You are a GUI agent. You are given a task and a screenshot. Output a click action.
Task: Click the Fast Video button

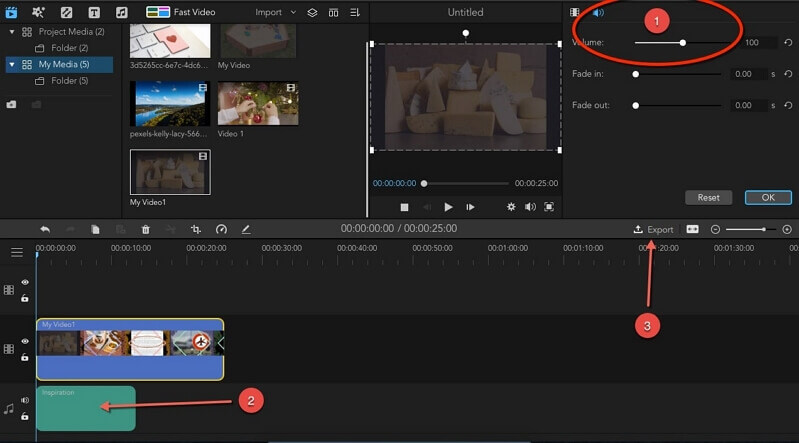(180, 12)
